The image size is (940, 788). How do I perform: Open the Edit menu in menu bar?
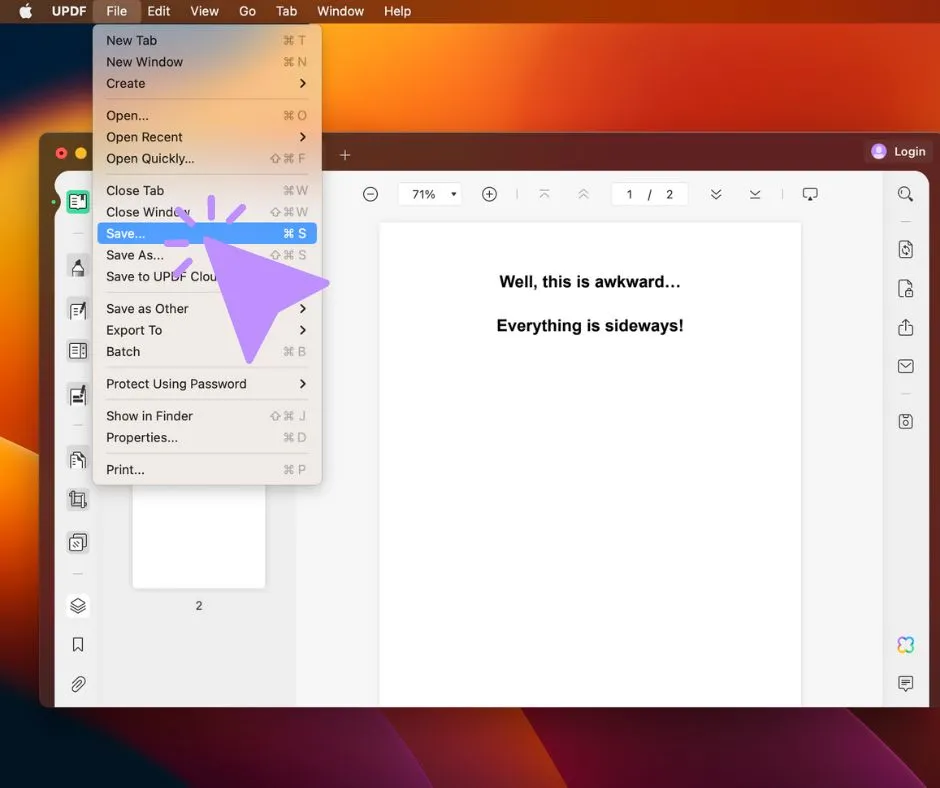159,11
